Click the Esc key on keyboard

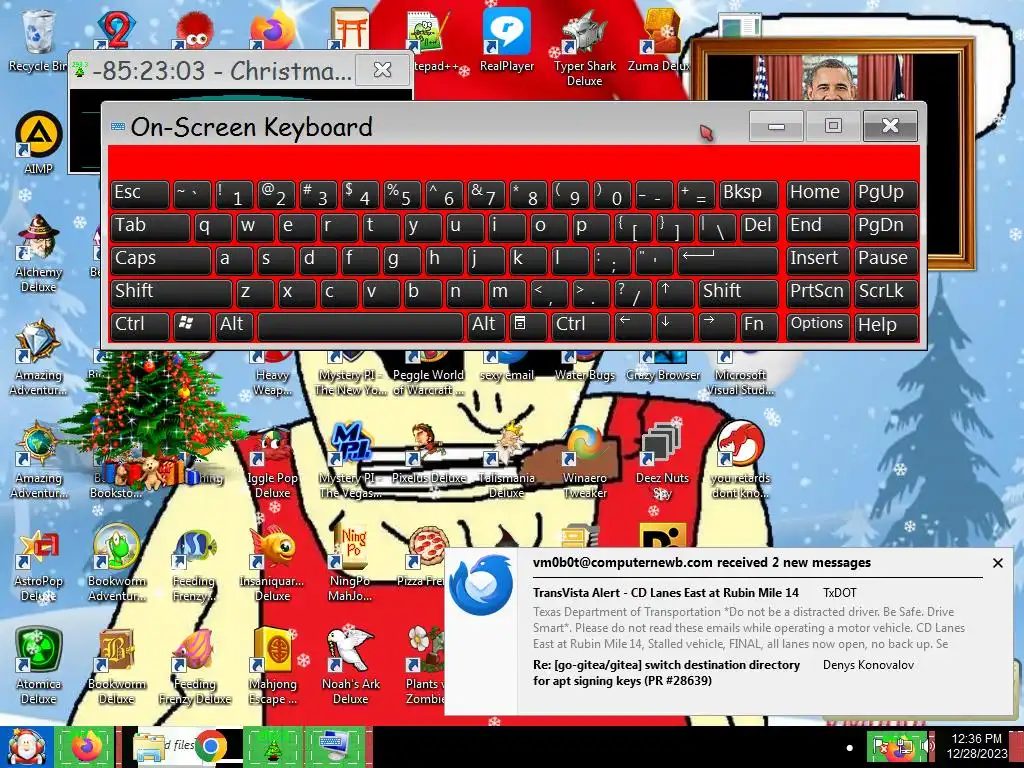(x=140, y=193)
